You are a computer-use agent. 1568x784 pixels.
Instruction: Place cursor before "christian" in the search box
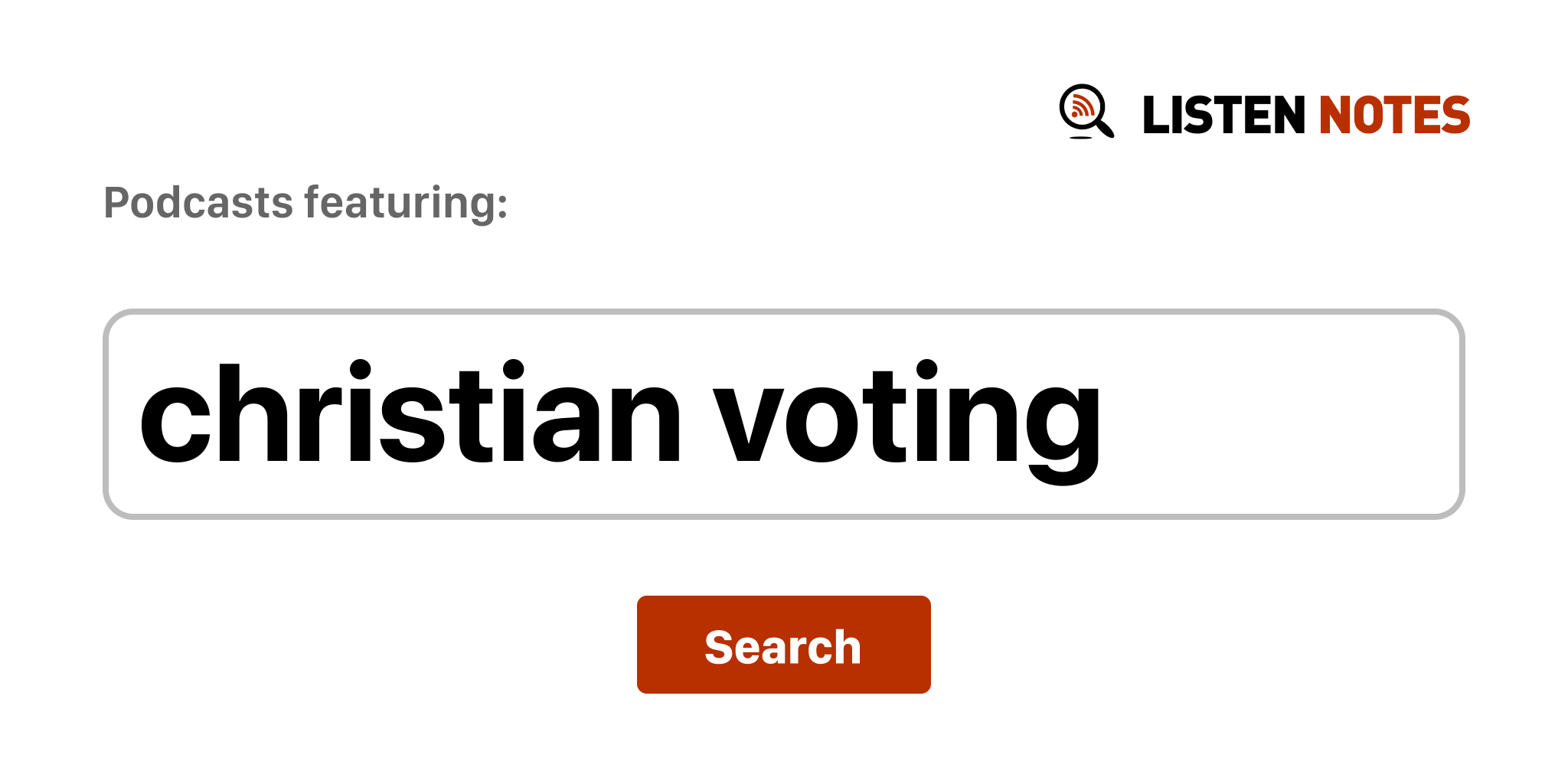[x=138, y=413]
